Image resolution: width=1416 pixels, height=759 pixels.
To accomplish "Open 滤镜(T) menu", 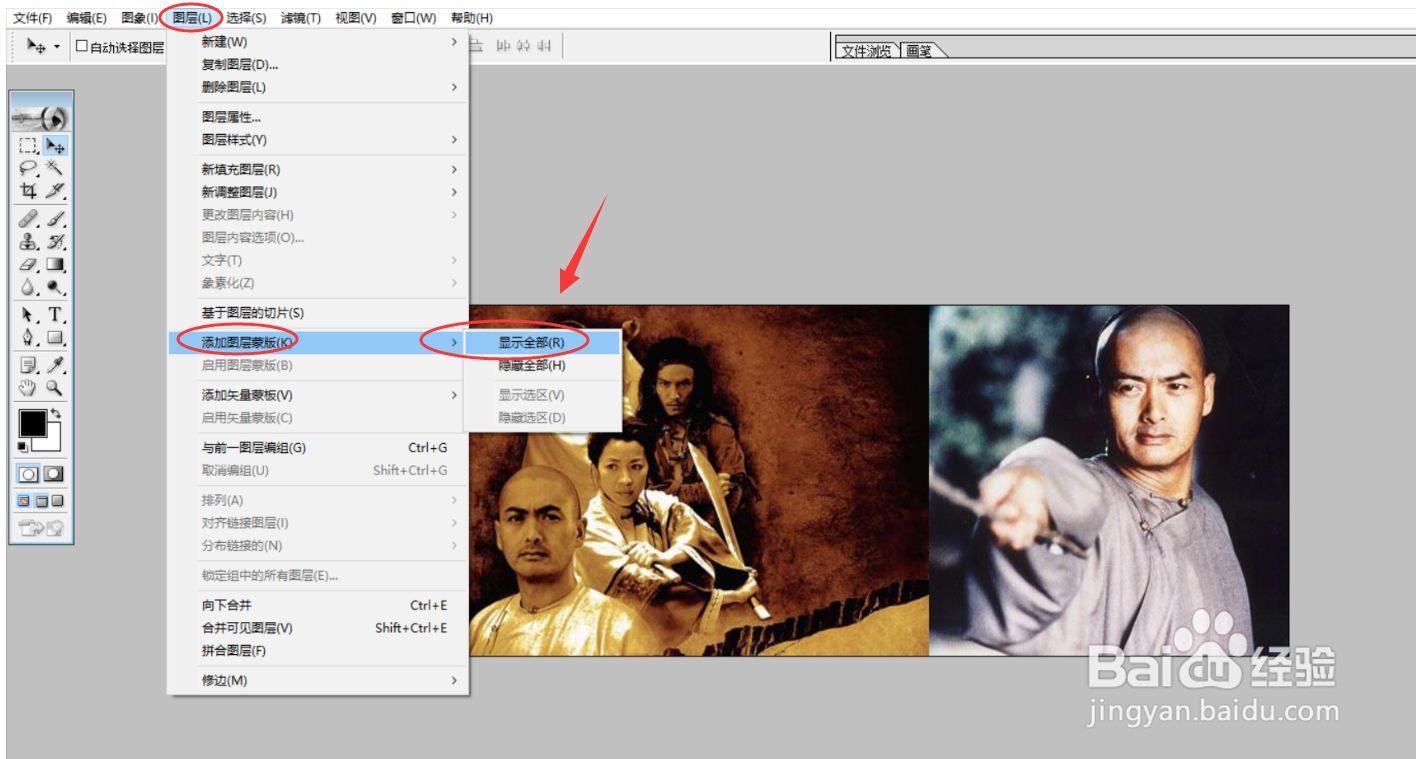I will tap(300, 18).
